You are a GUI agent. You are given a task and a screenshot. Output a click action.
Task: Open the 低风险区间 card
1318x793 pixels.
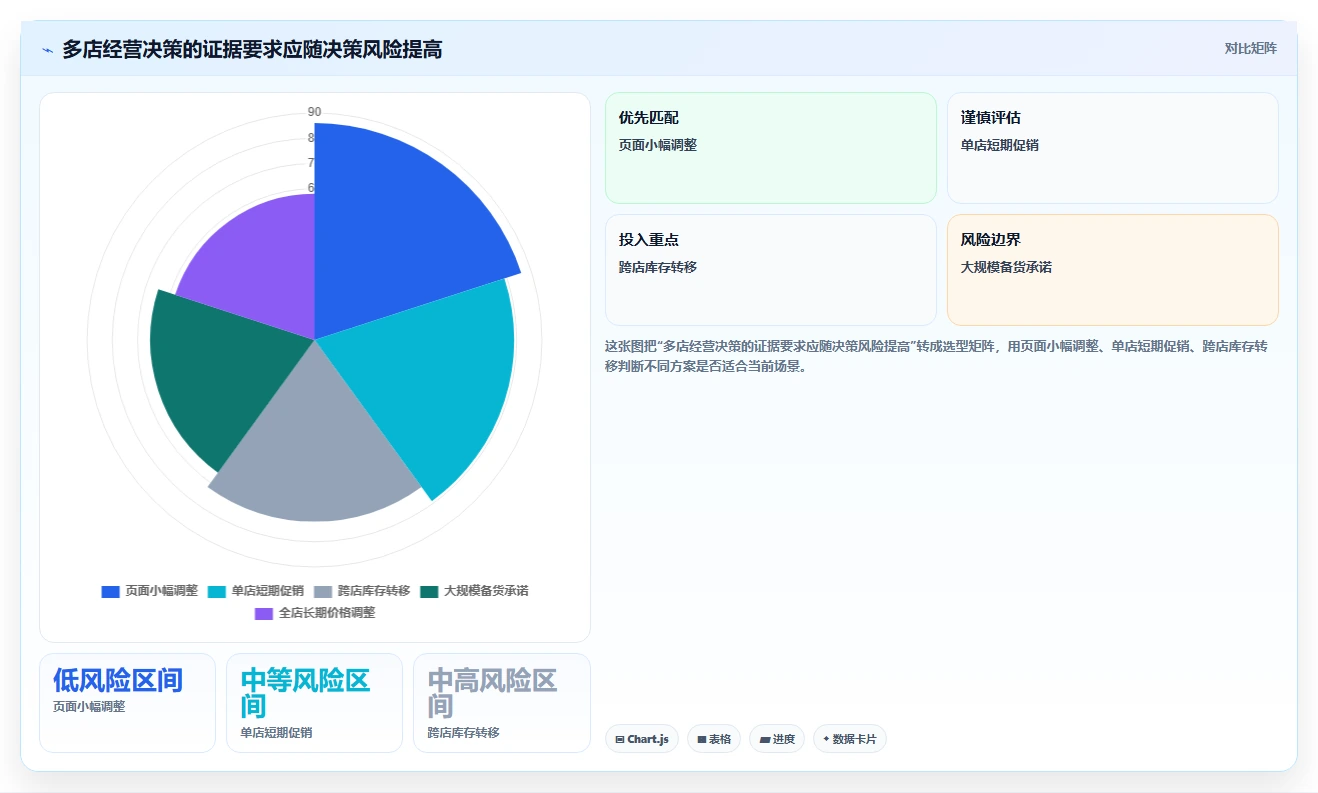[x=127, y=702]
